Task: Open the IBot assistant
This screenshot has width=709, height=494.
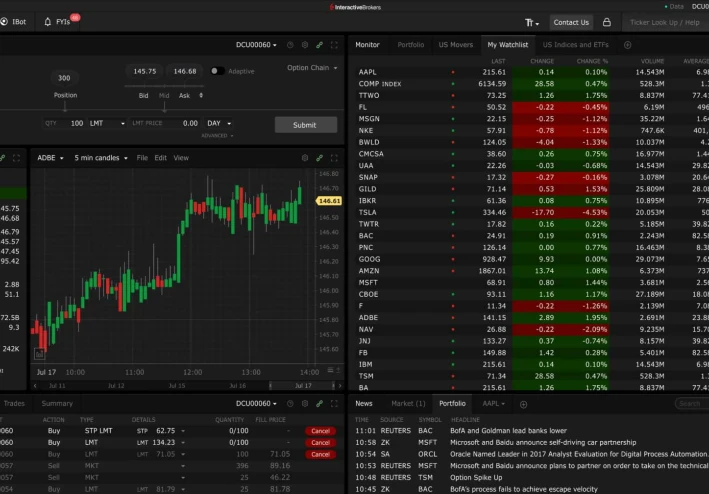Action: [x=14, y=22]
